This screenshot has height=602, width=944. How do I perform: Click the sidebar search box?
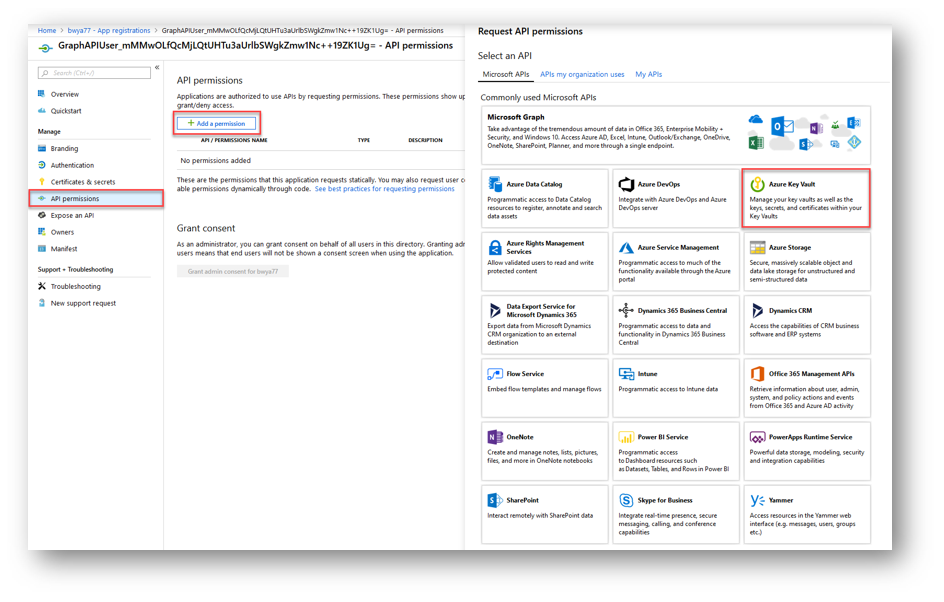point(94,73)
